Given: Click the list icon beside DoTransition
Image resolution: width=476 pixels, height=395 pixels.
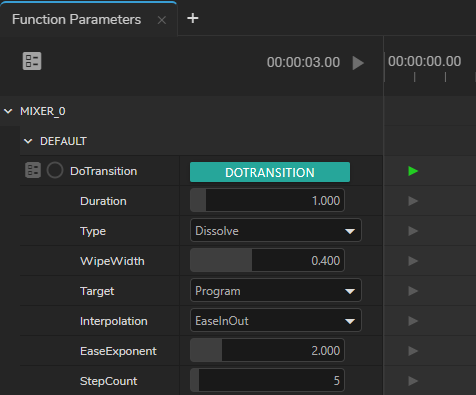Looking at the screenshot, I should pyautogui.click(x=33, y=170).
